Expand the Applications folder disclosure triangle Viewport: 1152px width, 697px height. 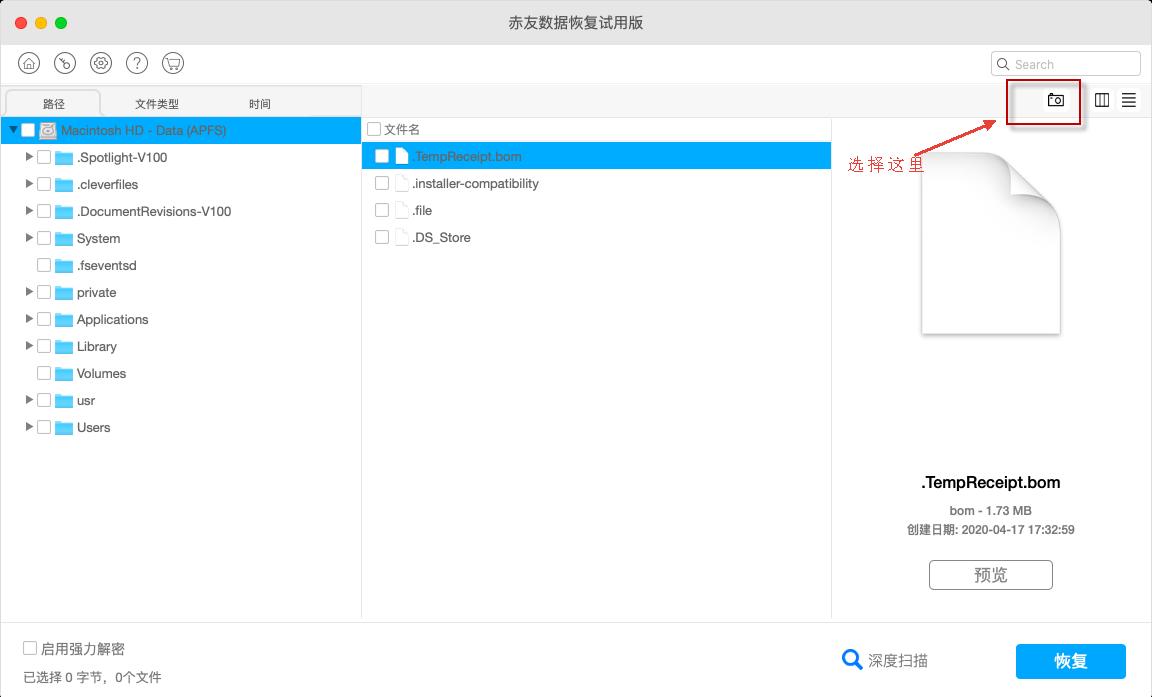[x=29, y=319]
